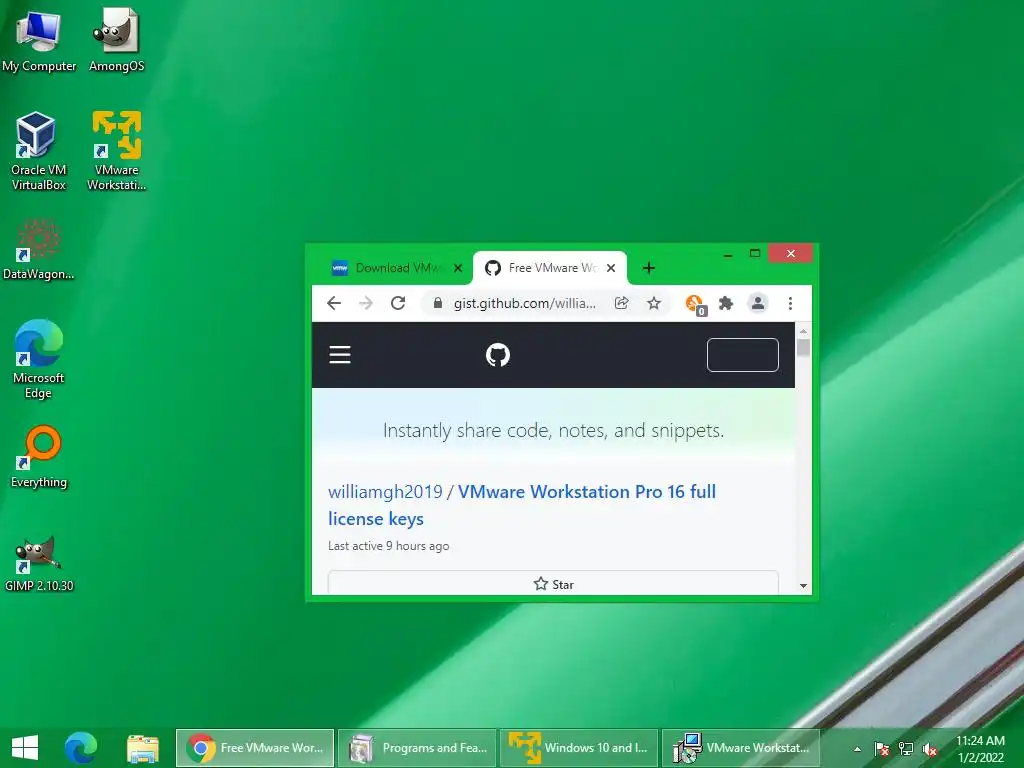The height and width of the screenshot is (768, 1024).
Task: Open GitHub hamburger navigation menu
Action: tap(340, 355)
